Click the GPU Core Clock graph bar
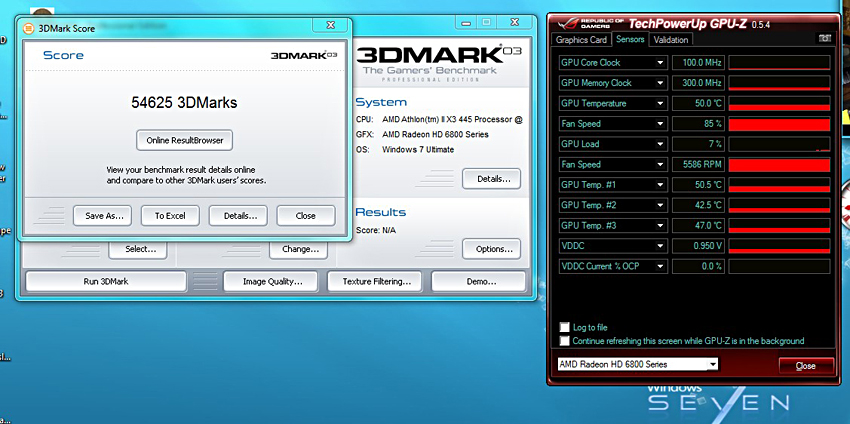Screen dimensions: 850x424 point(779,62)
